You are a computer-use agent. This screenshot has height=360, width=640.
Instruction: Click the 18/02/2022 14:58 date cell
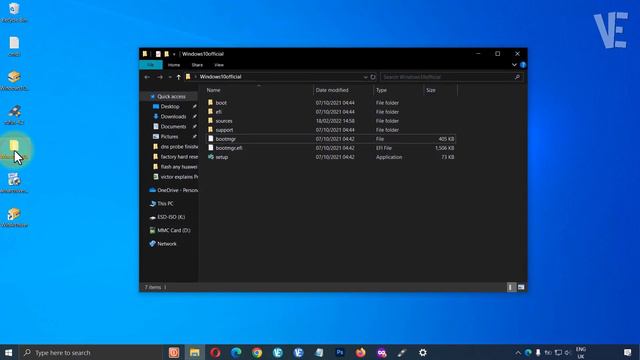tap(335, 121)
